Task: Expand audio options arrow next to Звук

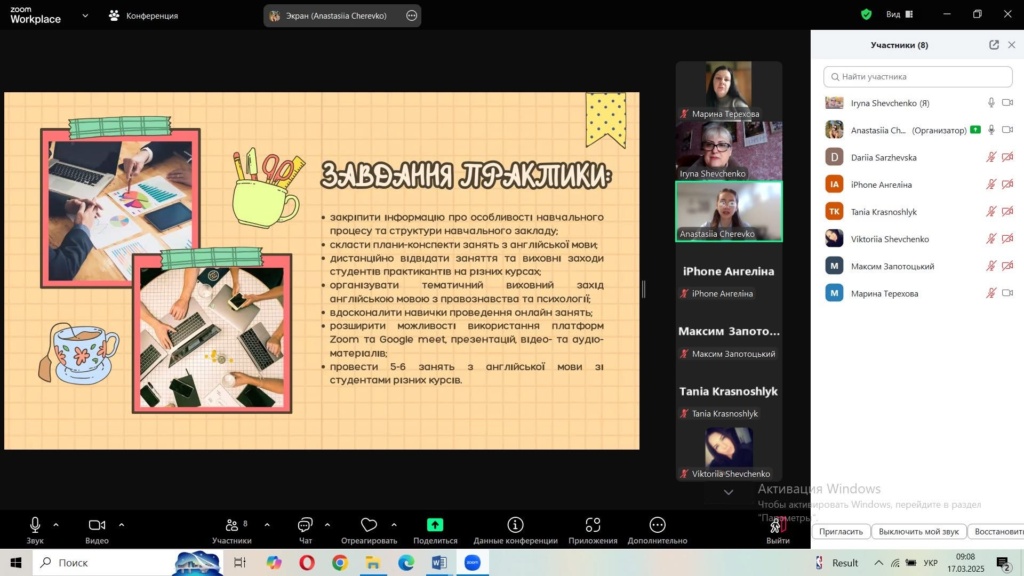Action: (x=56, y=524)
